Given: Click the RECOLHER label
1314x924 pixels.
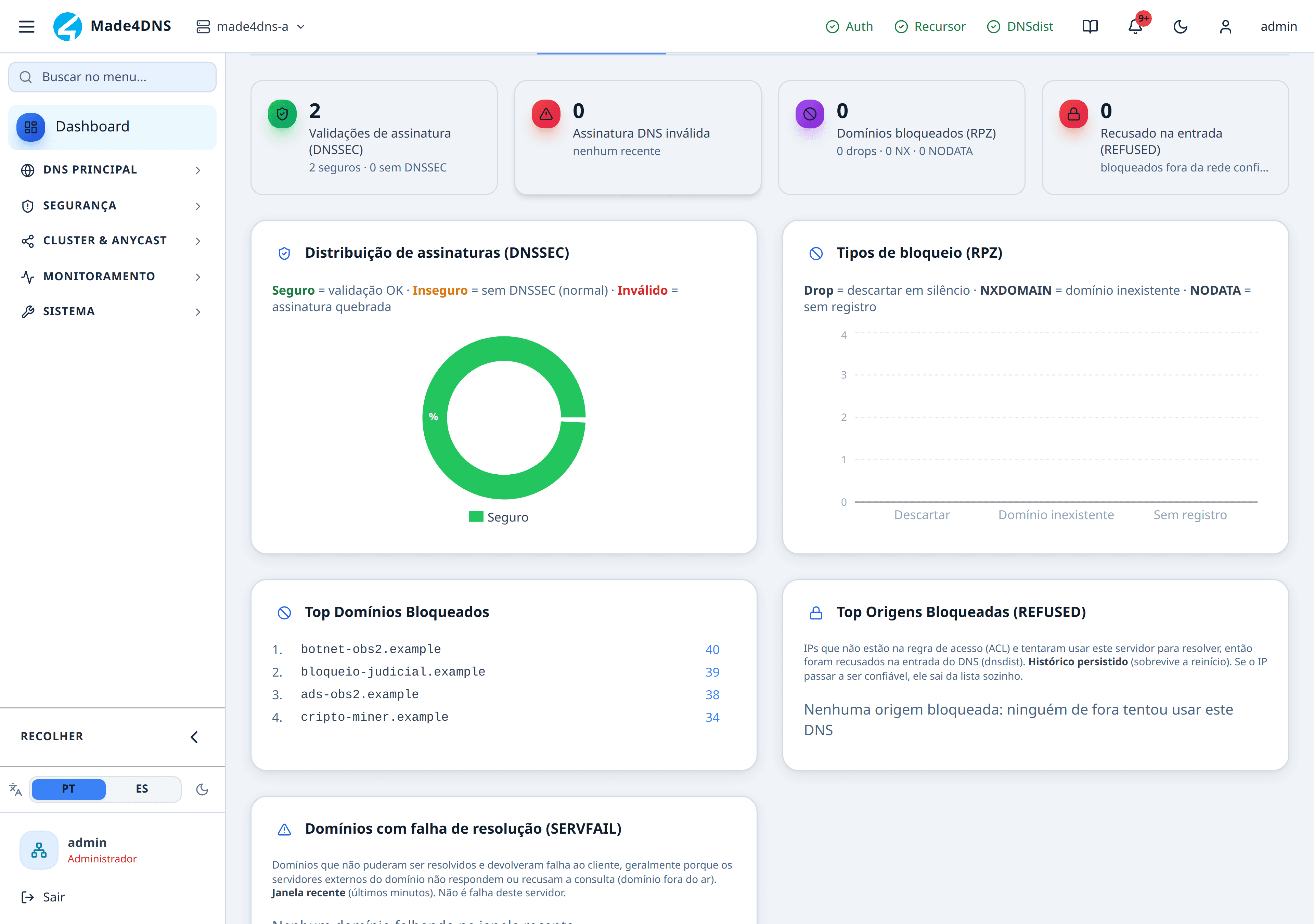Looking at the screenshot, I should (52, 736).
